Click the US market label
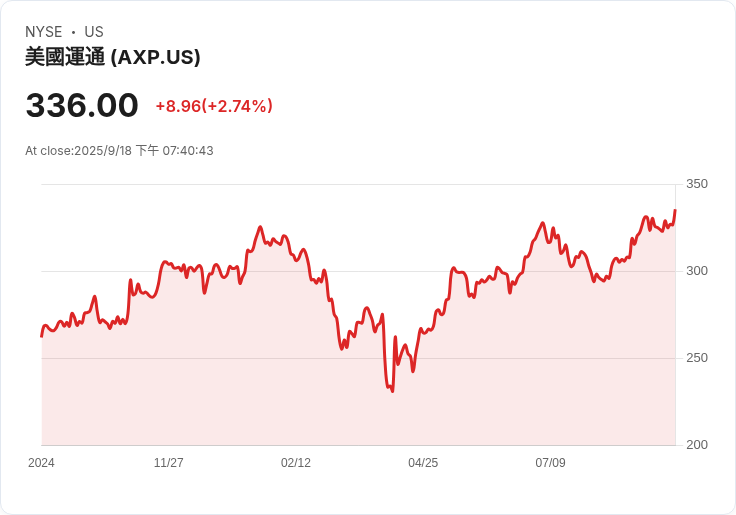The image size is (736, 515). click(x=94, y=32)
